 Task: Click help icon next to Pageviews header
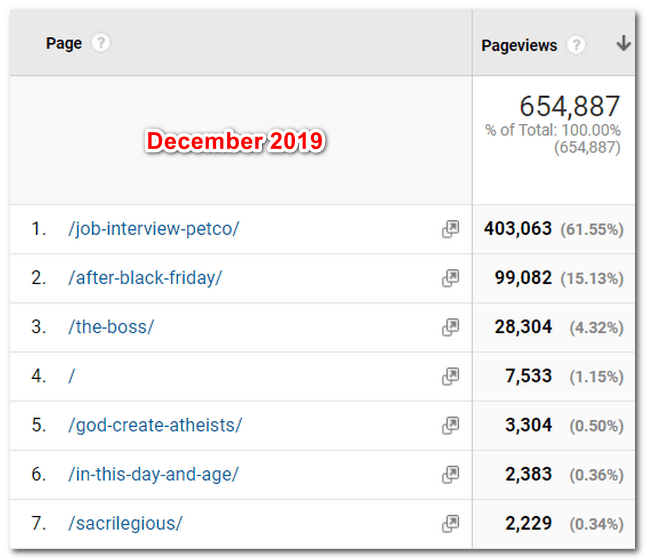[576, 45]
